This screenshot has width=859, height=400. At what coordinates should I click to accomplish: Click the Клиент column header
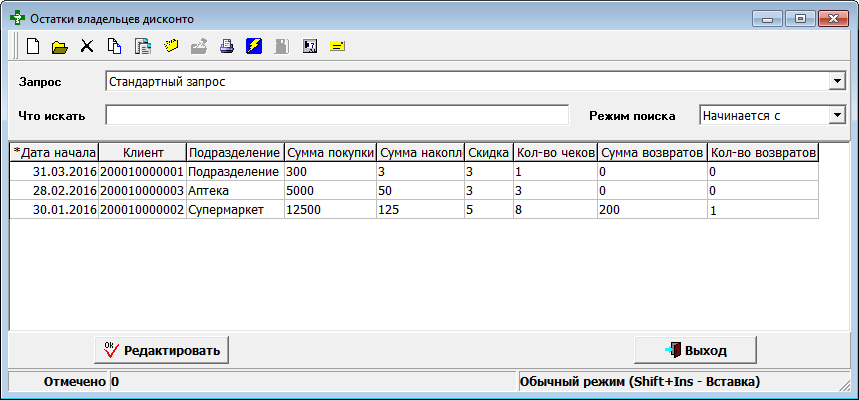tap(143, 152)
